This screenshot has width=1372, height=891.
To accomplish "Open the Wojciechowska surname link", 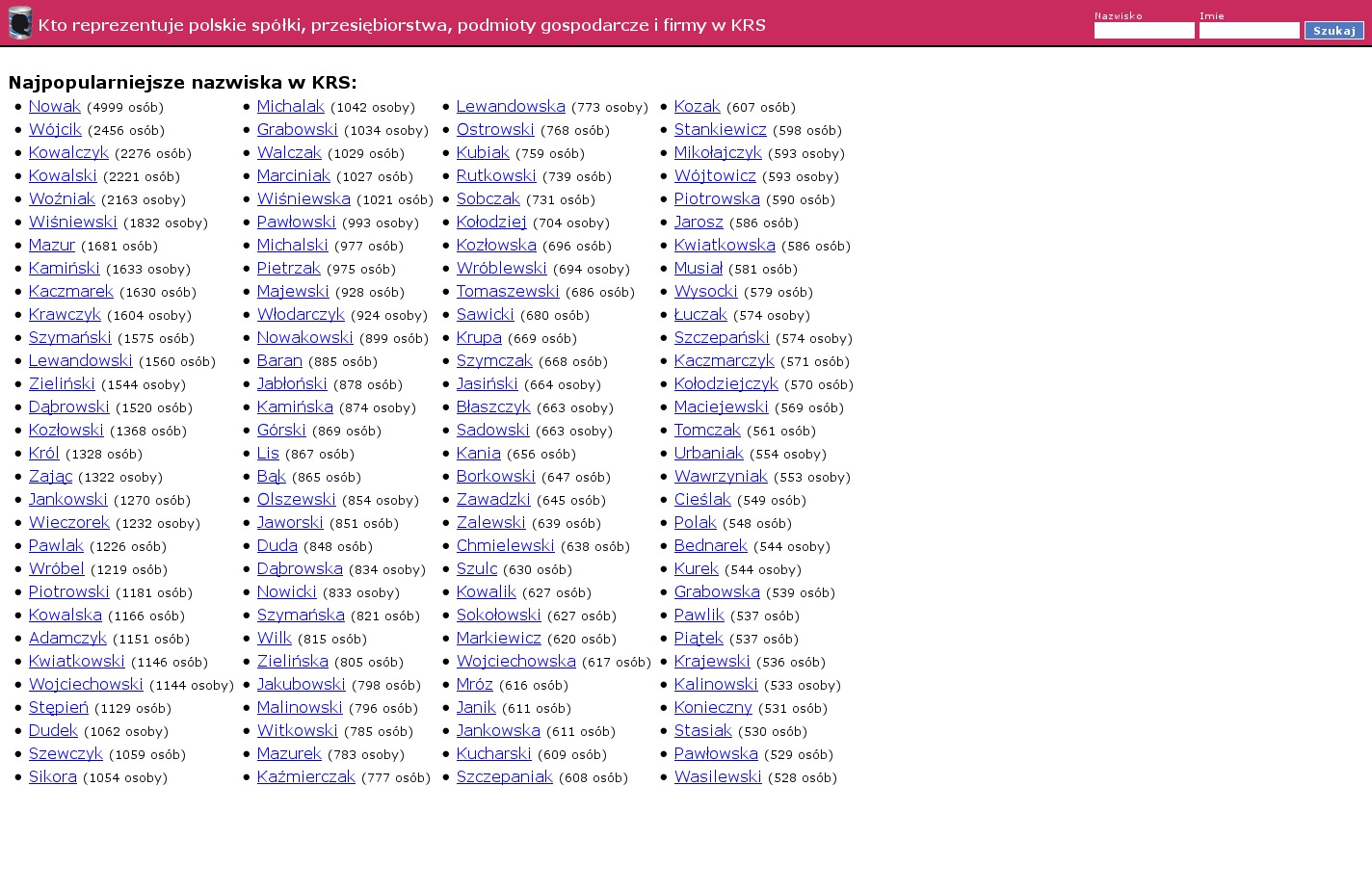I will point(515,662).
